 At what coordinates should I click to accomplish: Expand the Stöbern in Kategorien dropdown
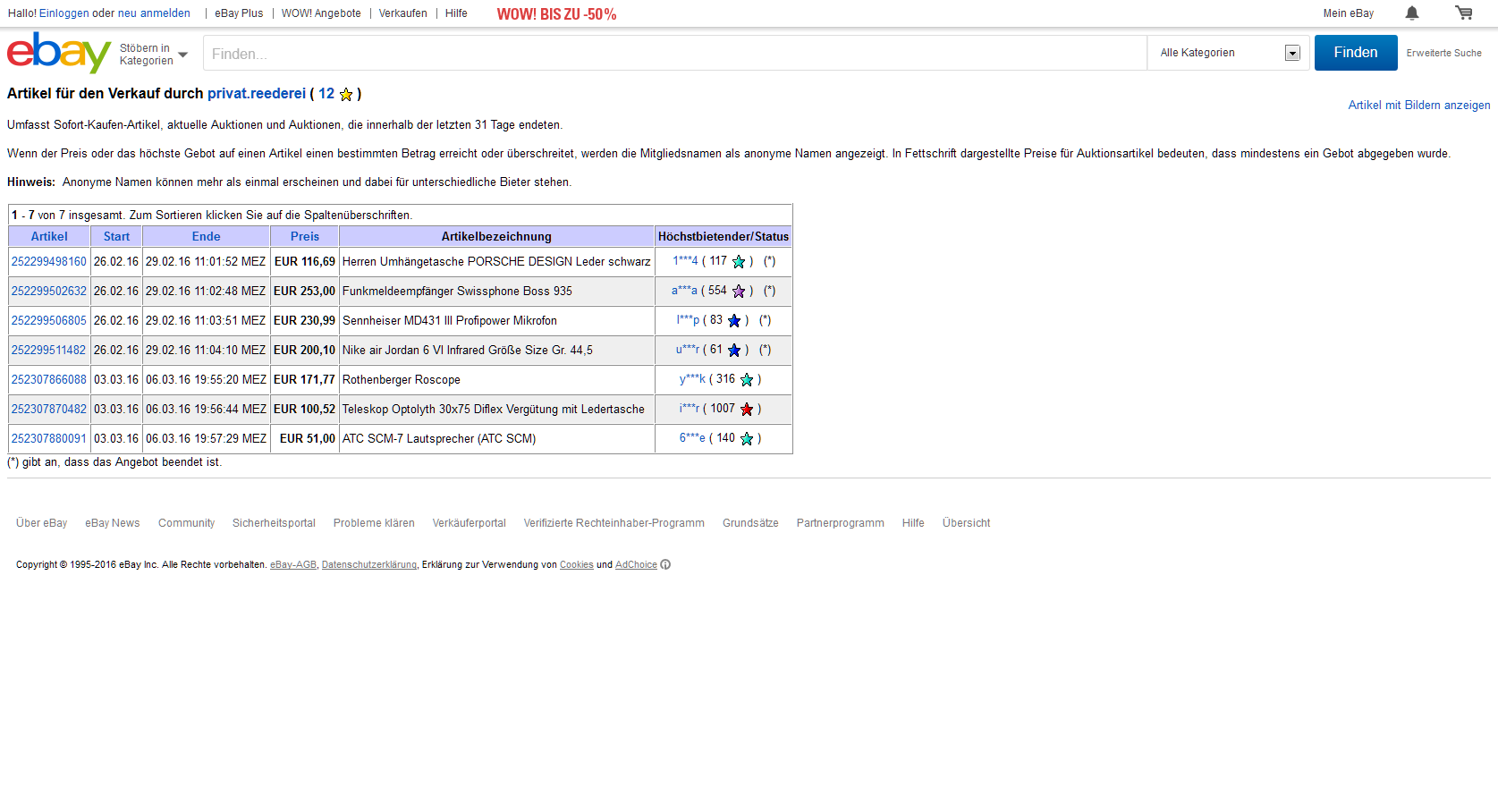point(154,55)
